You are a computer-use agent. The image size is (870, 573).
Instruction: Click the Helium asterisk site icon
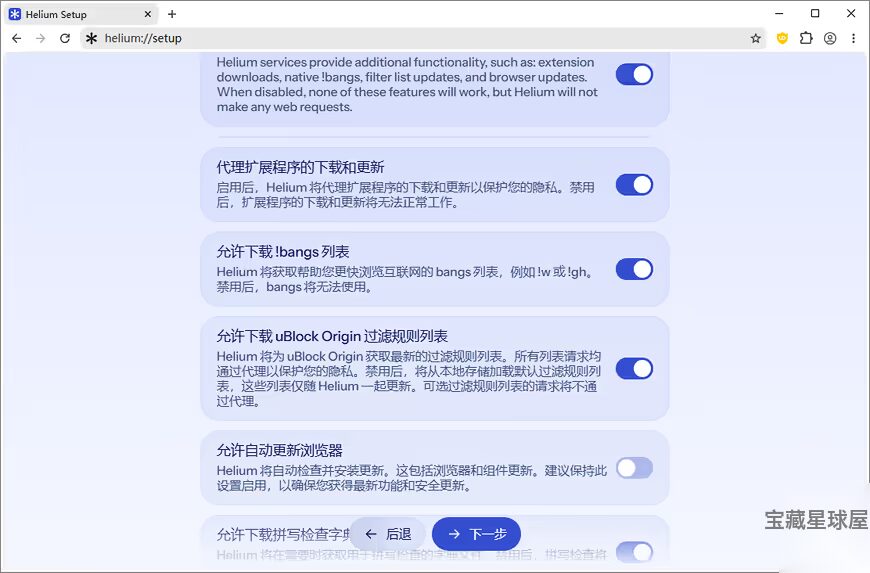click(x=92, y=38)
